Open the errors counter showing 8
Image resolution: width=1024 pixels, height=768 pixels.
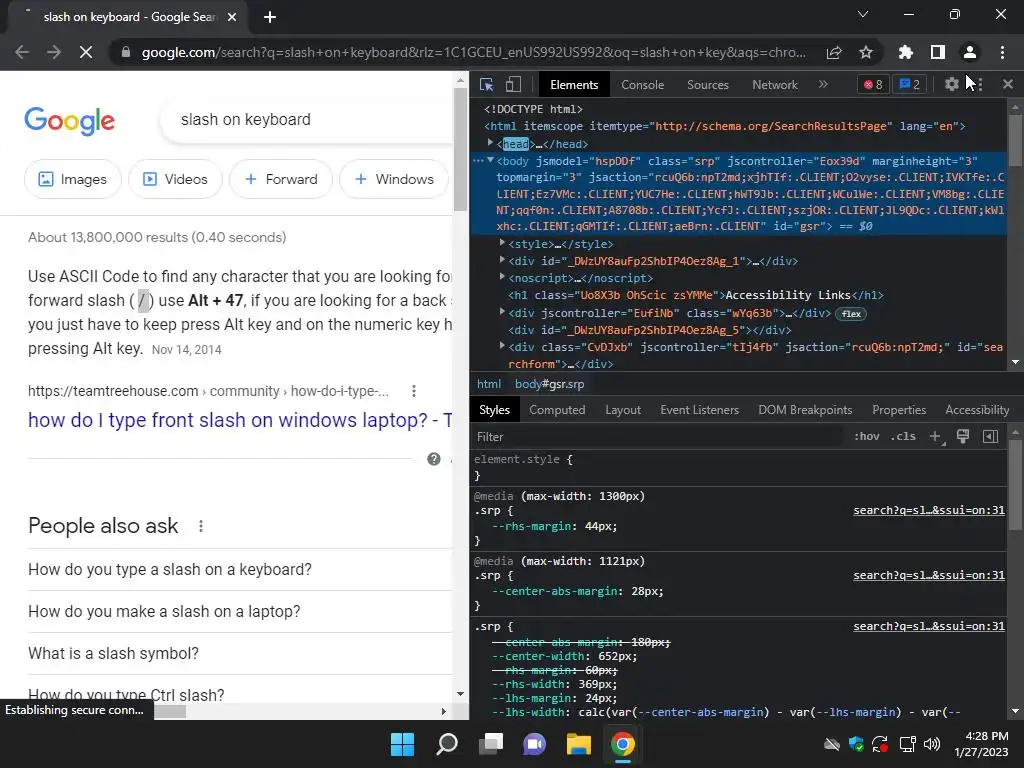point(873,84)
